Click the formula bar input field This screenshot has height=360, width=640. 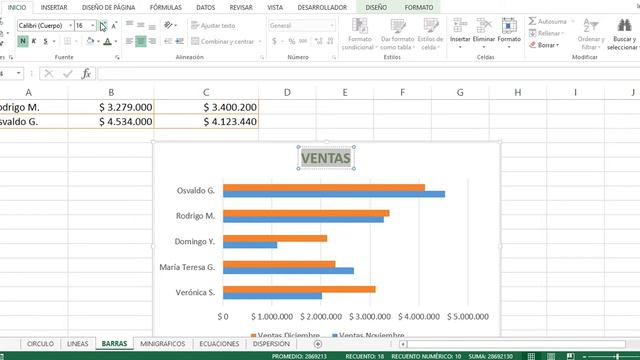pyautogui.click(x=368, y=73)
